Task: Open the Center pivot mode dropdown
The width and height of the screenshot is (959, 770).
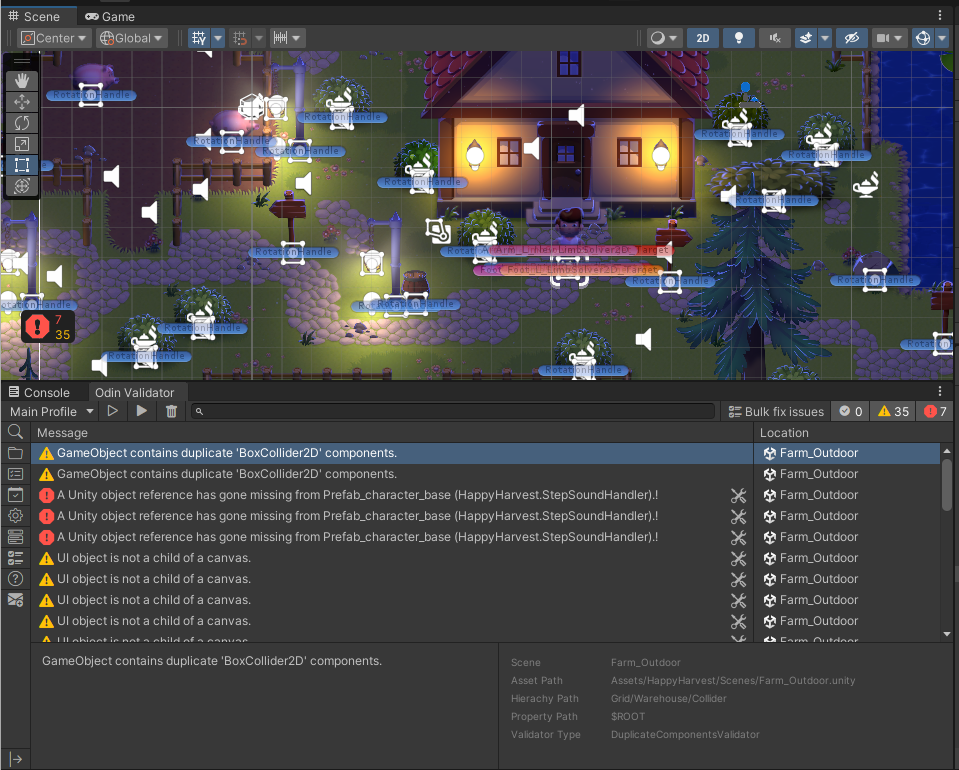Action: (55, 38)
